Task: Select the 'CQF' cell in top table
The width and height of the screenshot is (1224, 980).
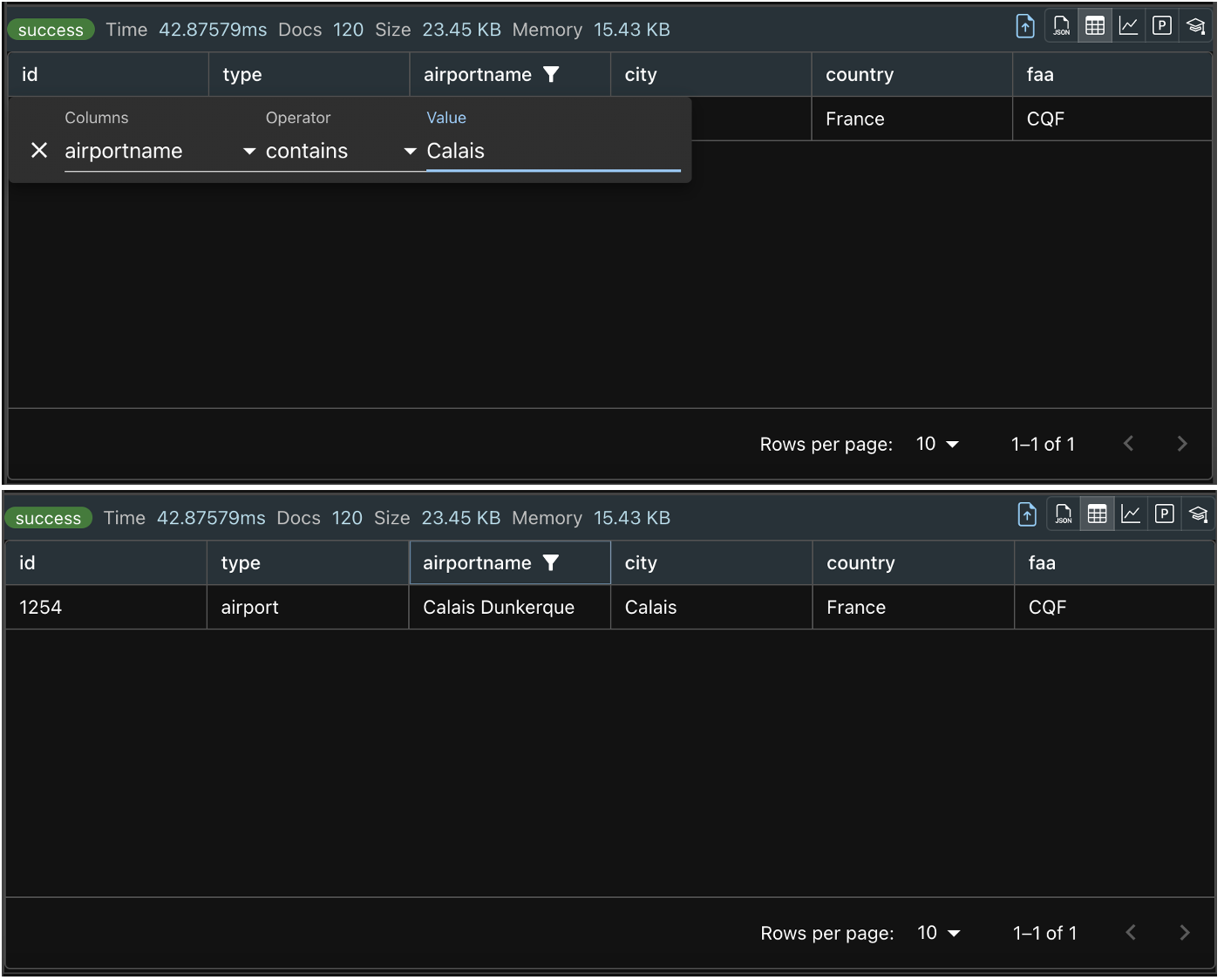Action: coord(1112,119)
